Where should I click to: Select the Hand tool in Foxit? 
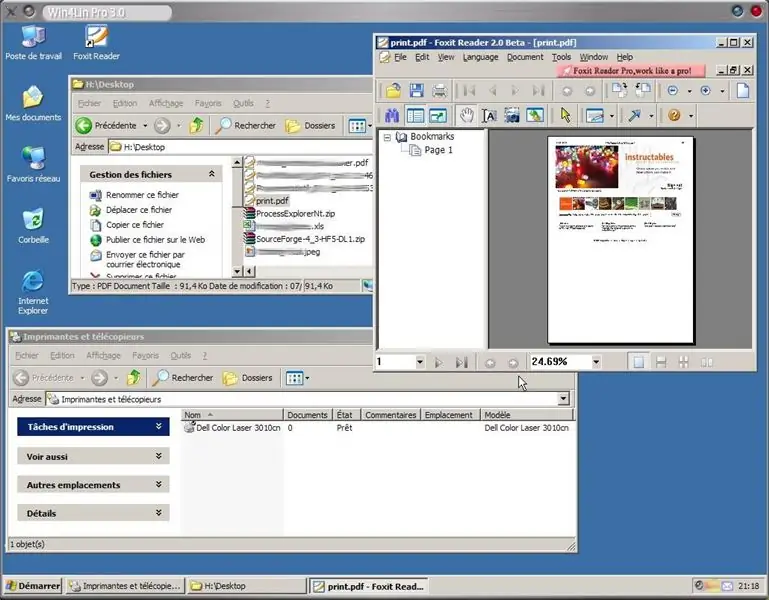click(466, 116)
